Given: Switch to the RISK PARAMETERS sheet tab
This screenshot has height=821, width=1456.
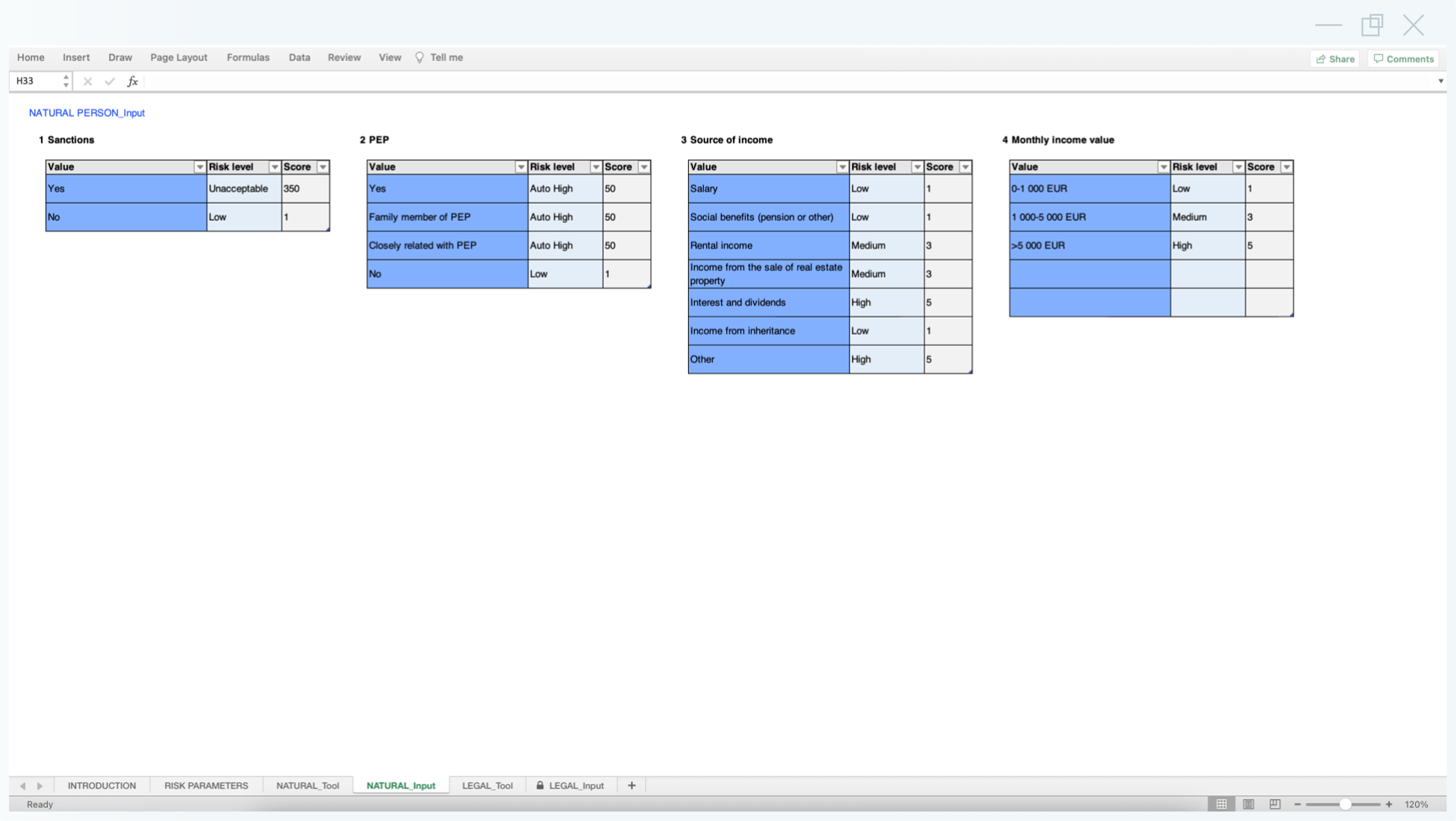Looking at the screenshot, I should coord(206,785).
